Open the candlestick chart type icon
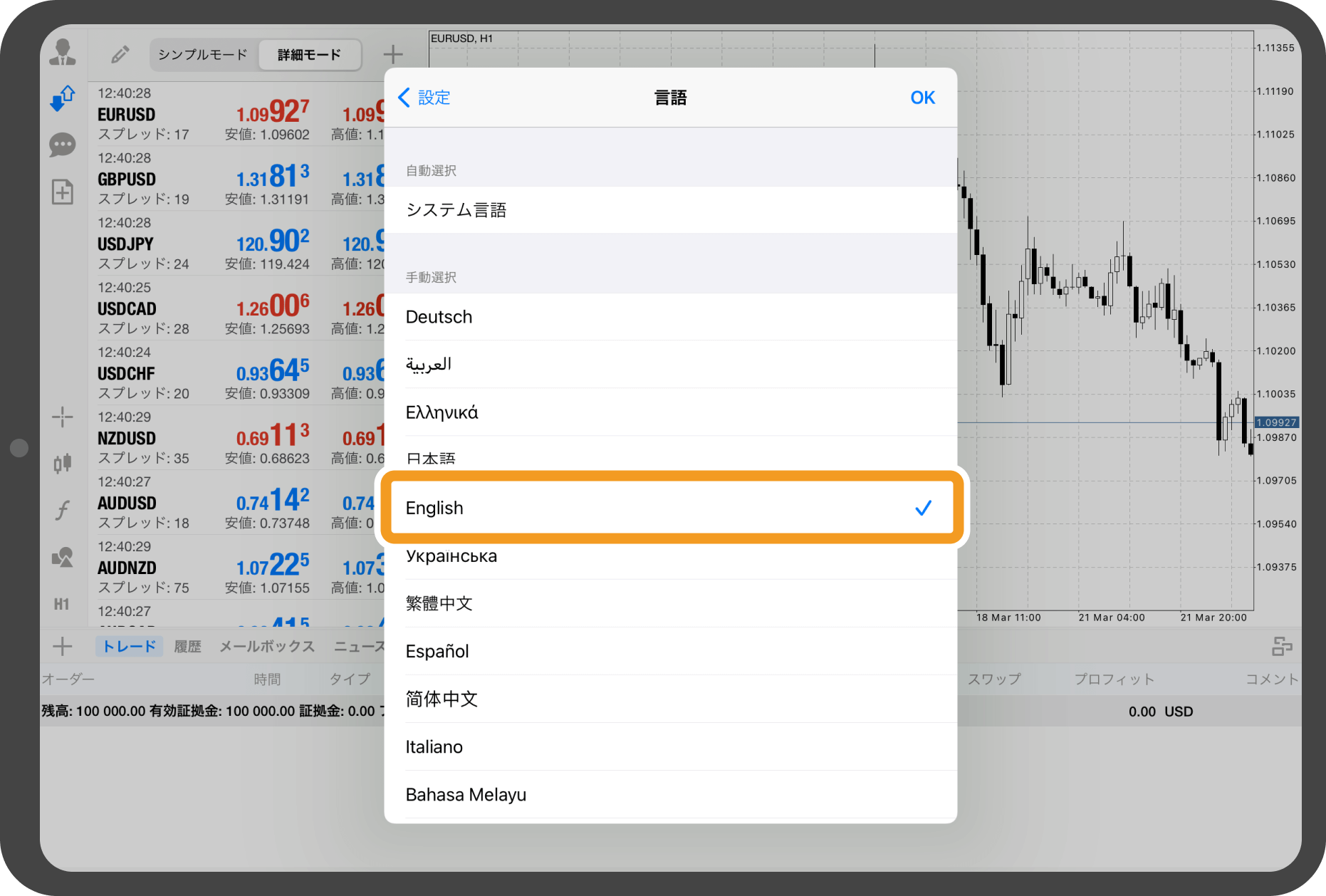 (63, 464)
